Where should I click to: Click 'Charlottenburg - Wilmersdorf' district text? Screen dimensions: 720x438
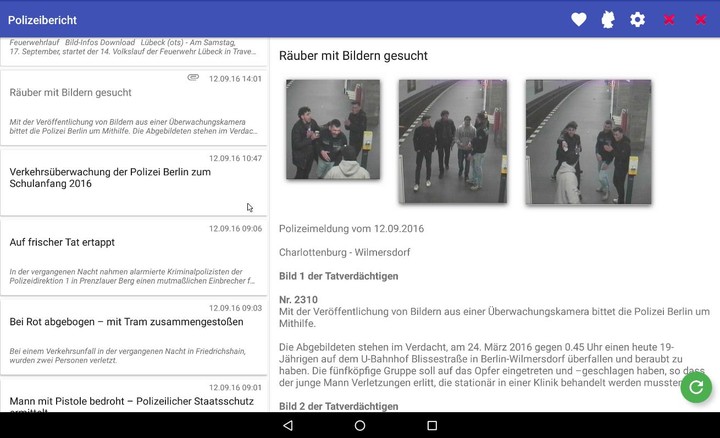(x=344, y=252)
